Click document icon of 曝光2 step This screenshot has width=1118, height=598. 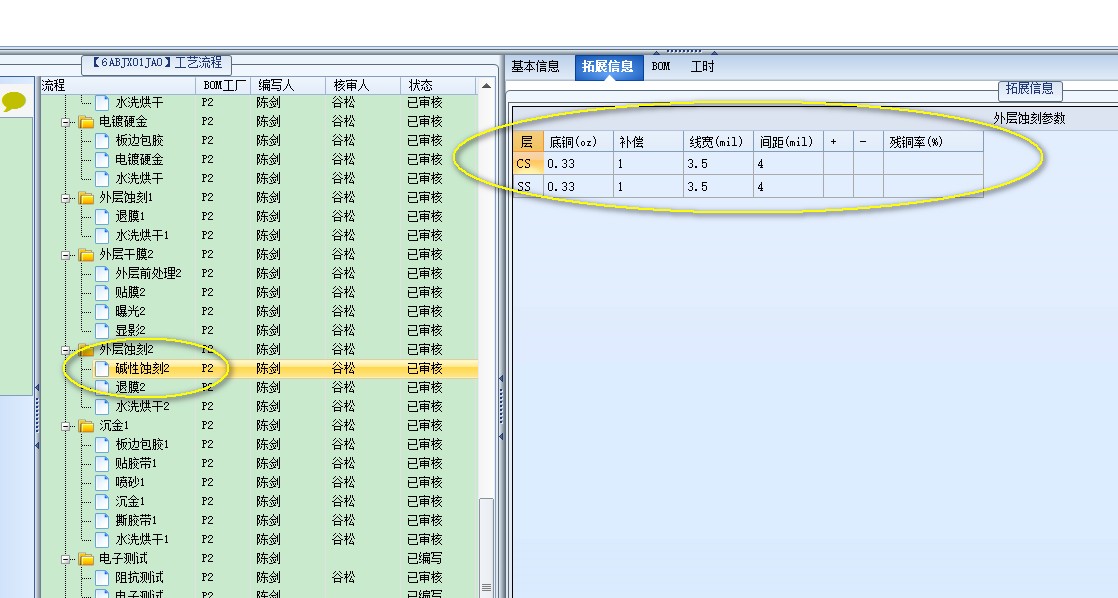point(103,311)
